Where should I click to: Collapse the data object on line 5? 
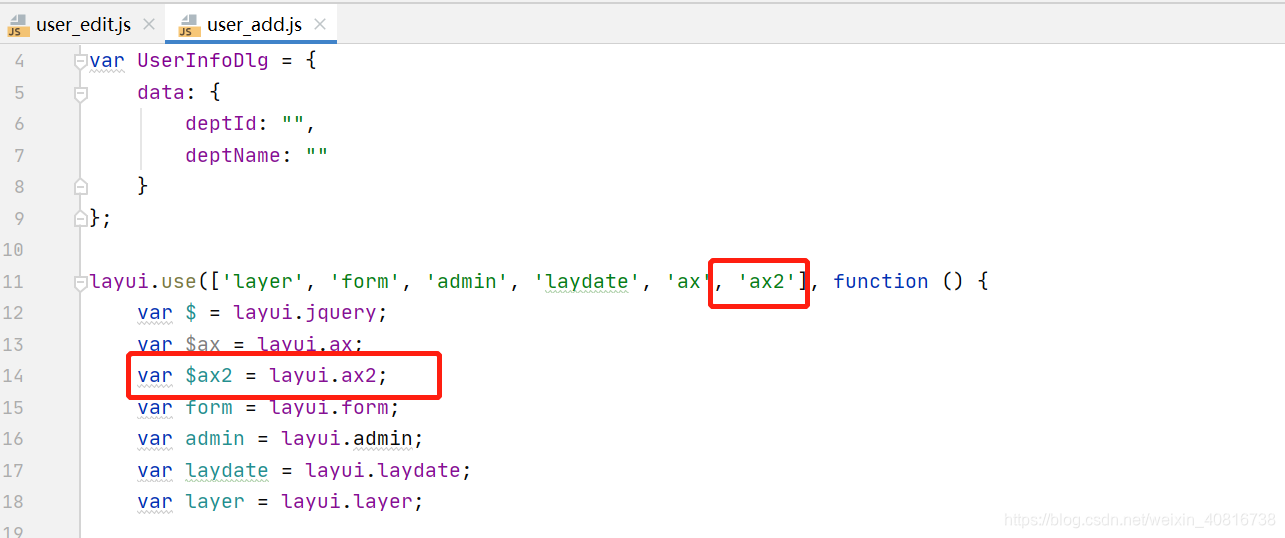coord(81,93)
